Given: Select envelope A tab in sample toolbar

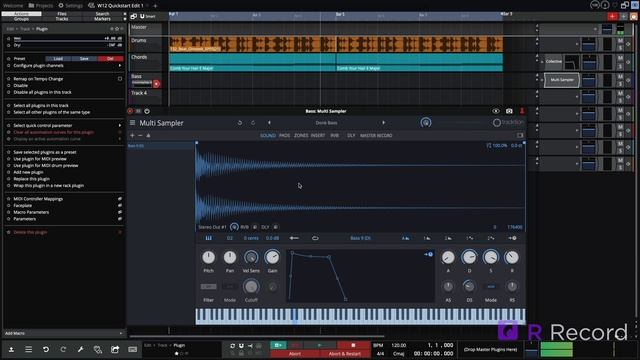Looking at the screenshot, I should point(405,238).
